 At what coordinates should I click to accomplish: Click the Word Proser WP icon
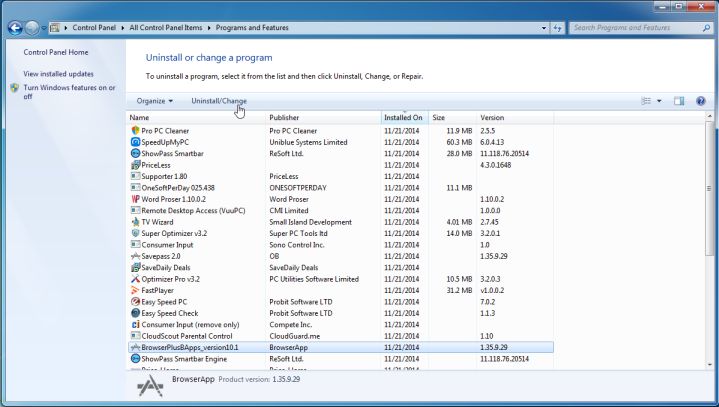135,199
